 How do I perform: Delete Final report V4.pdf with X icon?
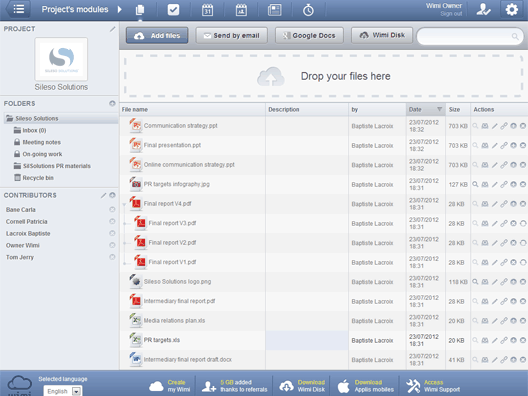click(523, 204)
